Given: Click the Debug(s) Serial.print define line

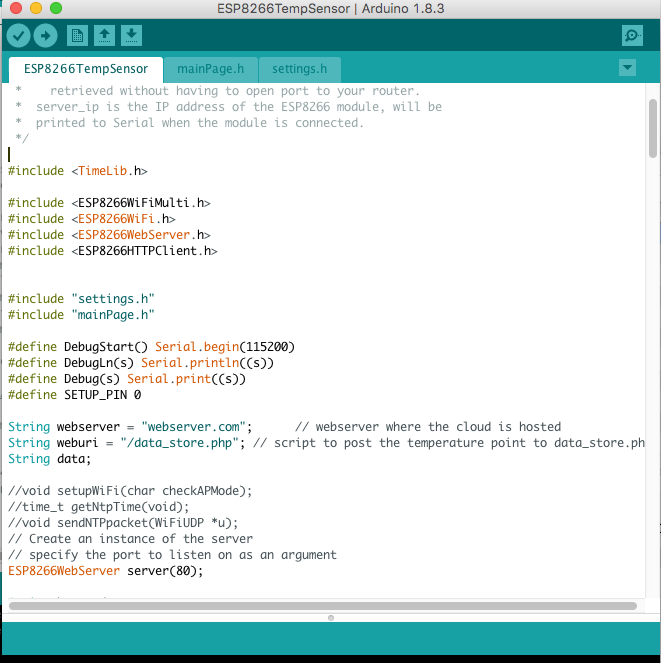Looking at the screenshot, I should tap(127, 379).
